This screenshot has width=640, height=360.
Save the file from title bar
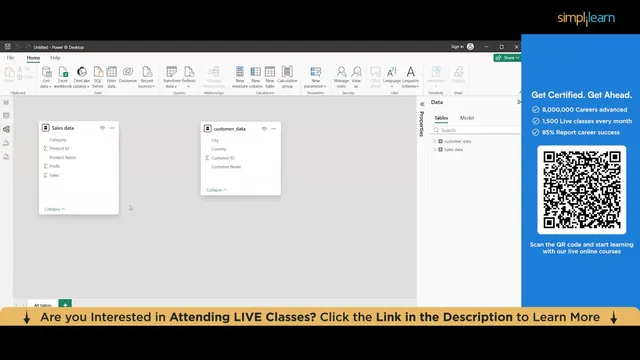7,47
